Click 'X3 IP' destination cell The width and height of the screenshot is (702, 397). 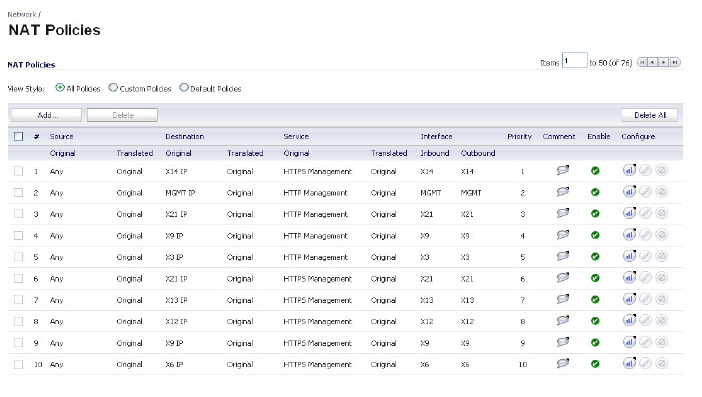[174, 257]
